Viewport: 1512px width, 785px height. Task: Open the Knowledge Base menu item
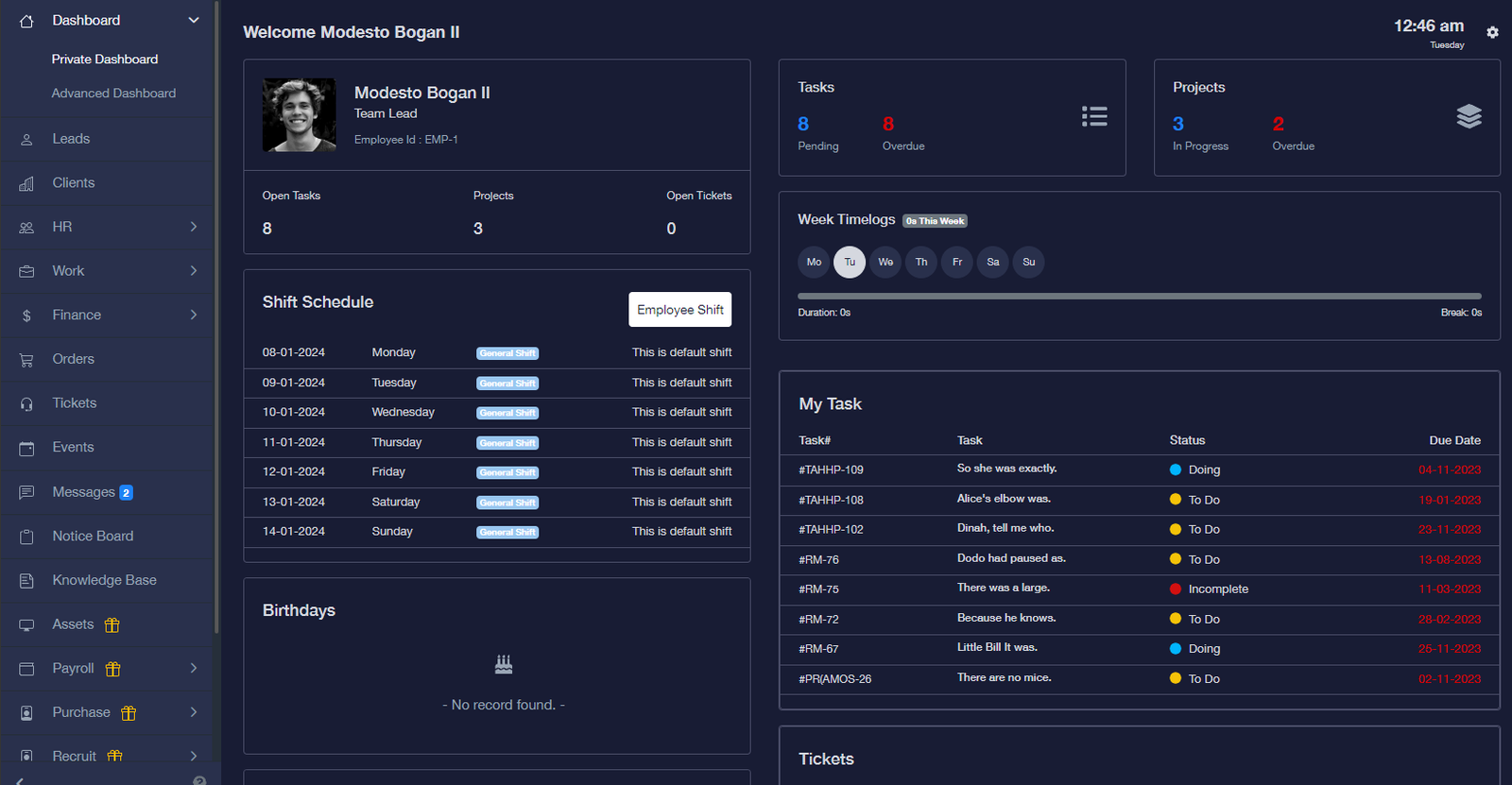tap(105, 580)
